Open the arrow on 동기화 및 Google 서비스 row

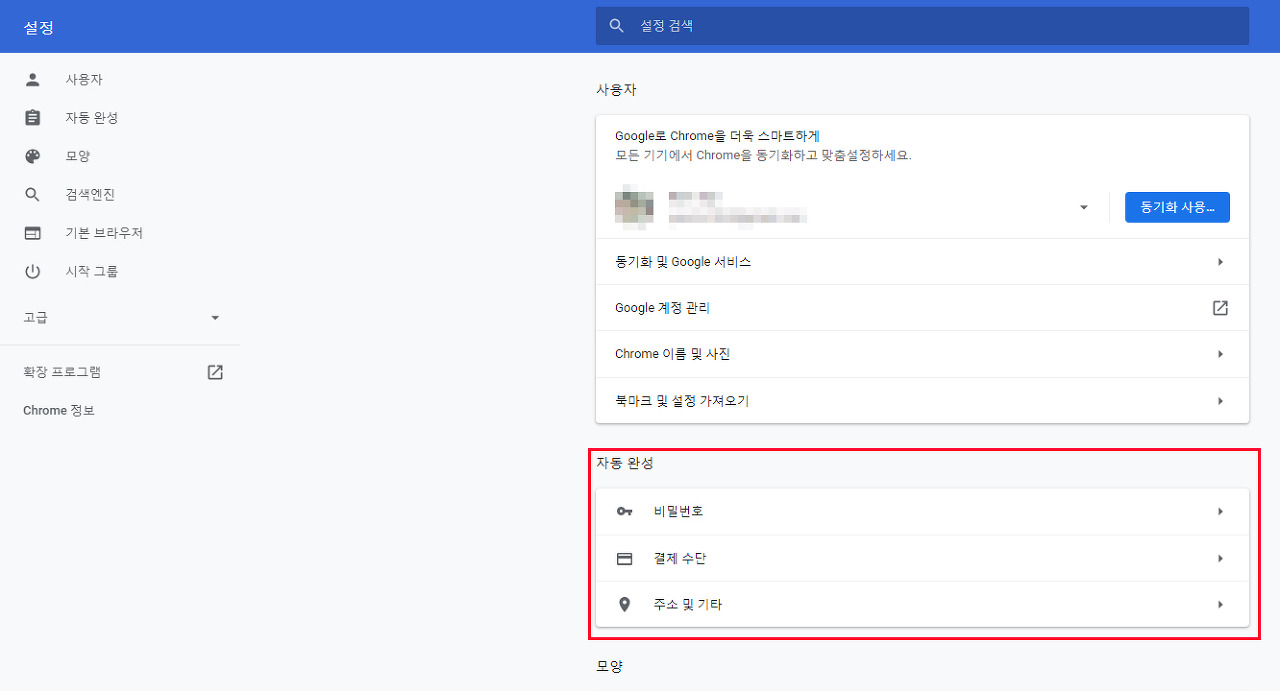pos(1220,262)
